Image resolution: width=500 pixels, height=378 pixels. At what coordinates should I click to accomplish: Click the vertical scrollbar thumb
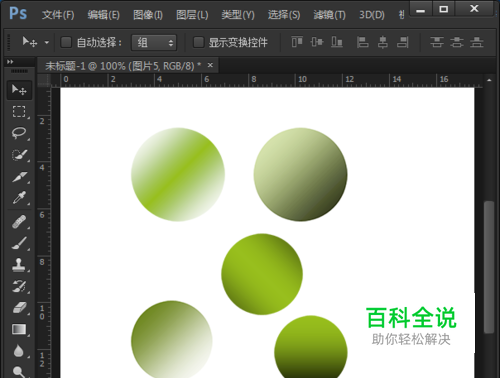click(489, 267)
